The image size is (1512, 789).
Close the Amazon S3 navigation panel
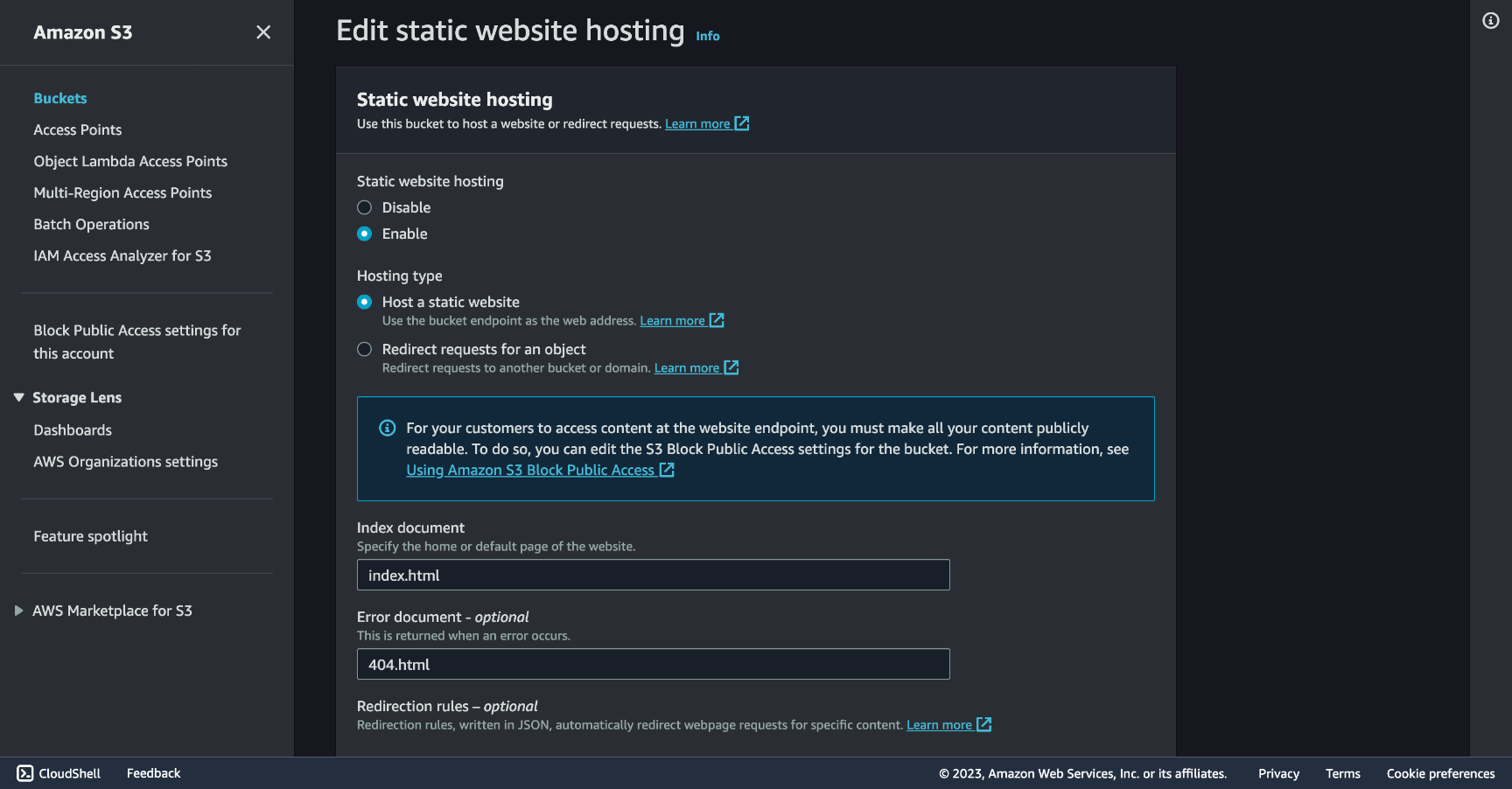click(x=263, y=32)
